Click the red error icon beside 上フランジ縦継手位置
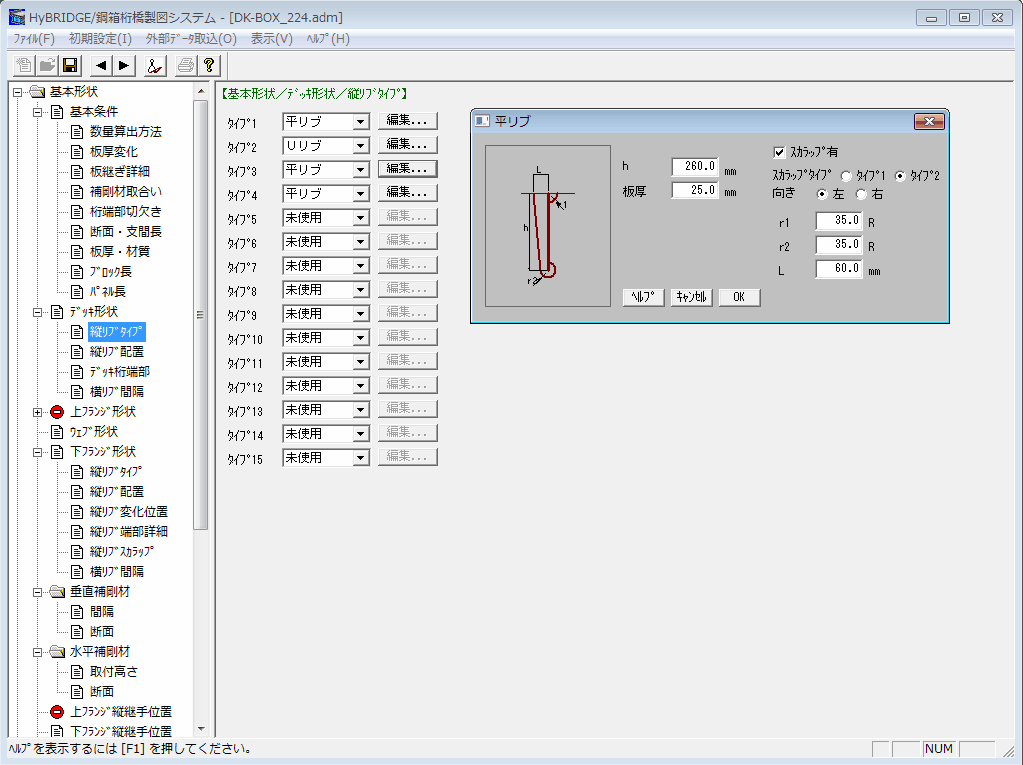The height and width of the screenshot is (765, 1023). [x=57, y=712]
